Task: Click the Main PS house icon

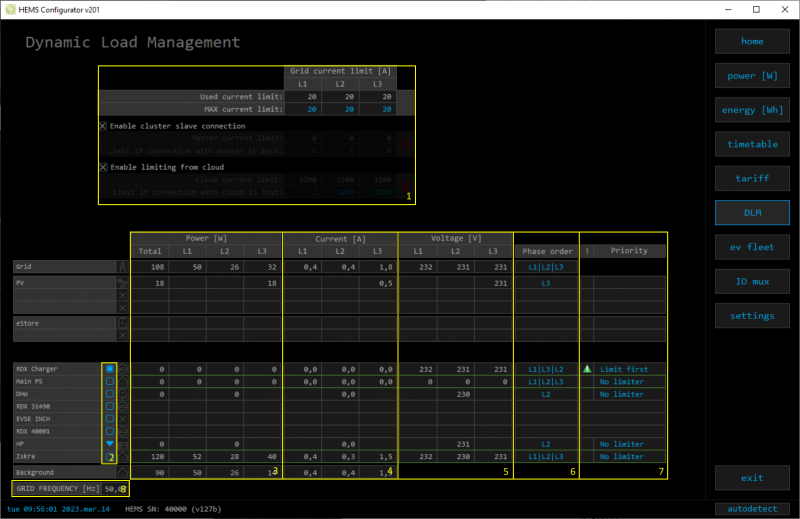Action: pyautogui.click(x=123, y=382)
